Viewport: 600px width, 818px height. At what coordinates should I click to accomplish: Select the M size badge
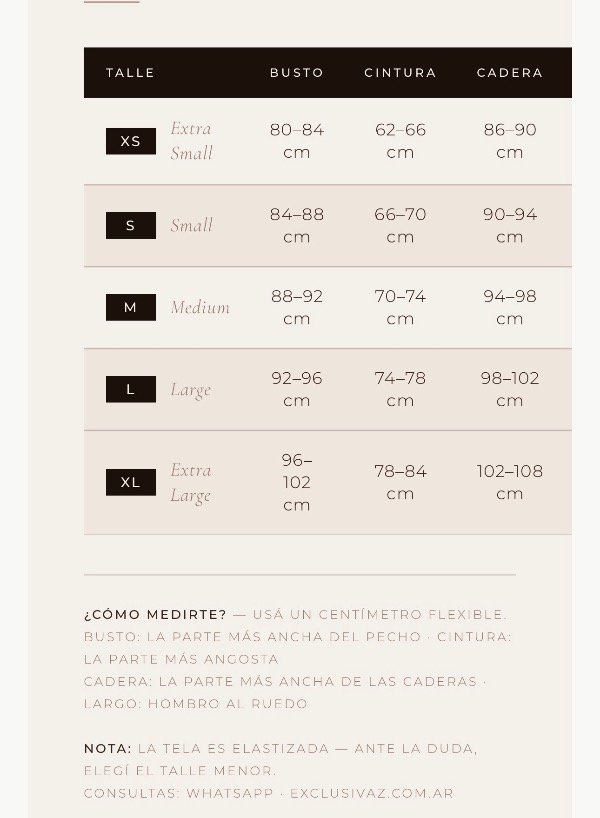[x=130, y=307]
